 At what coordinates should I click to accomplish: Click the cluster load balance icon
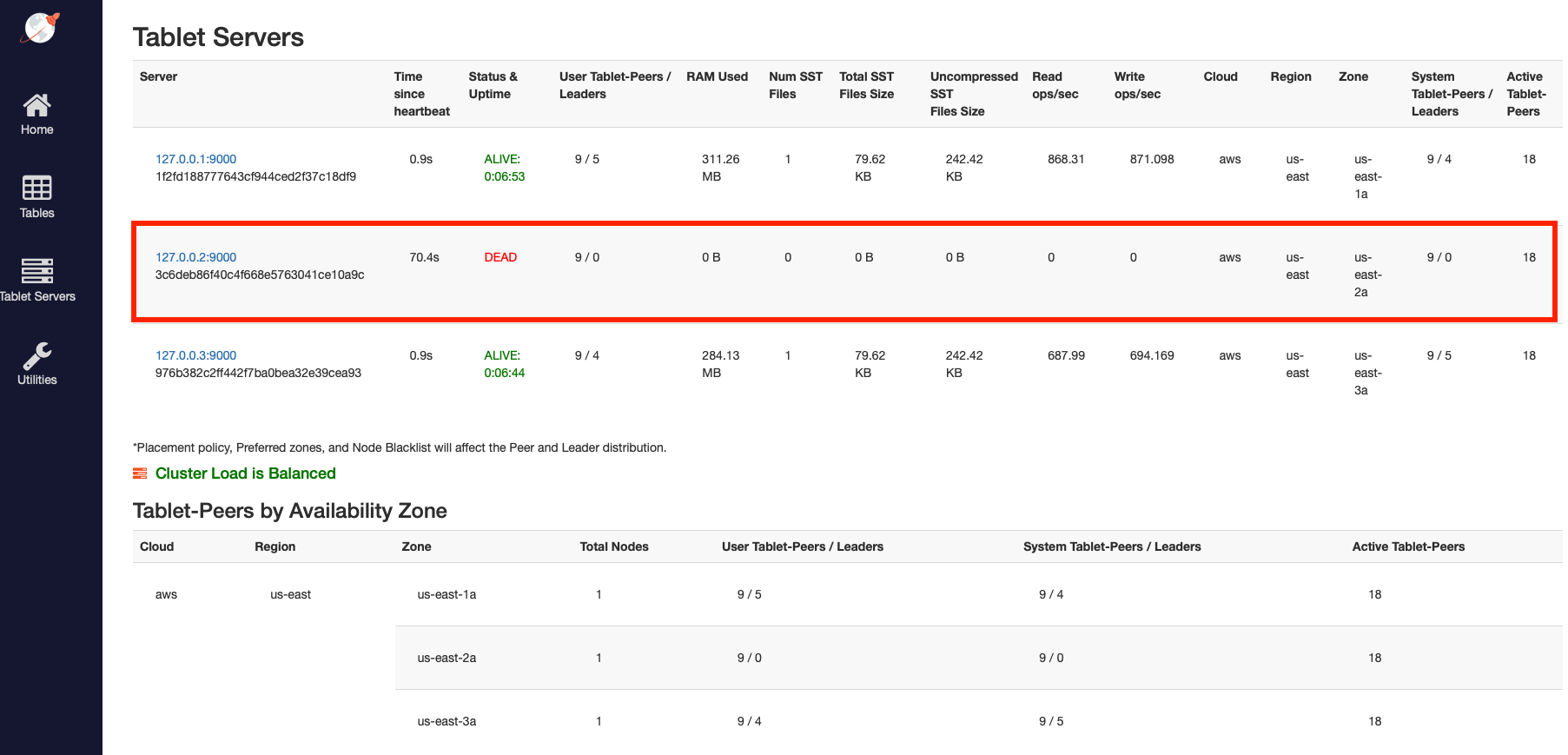tap(140, 474)
